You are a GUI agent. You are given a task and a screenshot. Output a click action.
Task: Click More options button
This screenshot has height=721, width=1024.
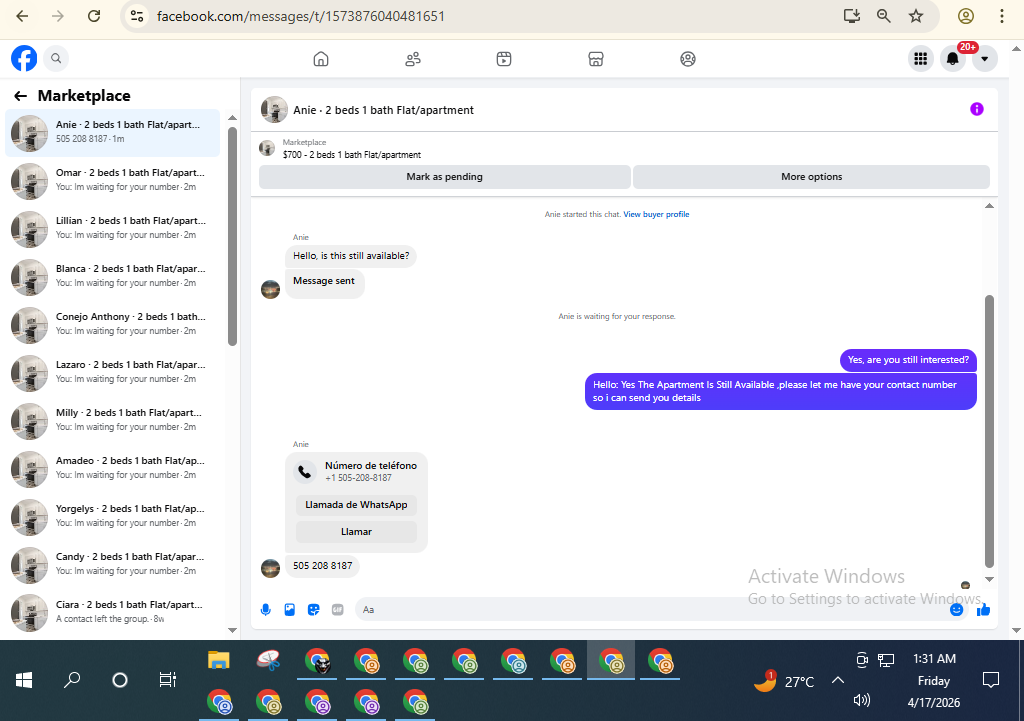tap(812, 177)
